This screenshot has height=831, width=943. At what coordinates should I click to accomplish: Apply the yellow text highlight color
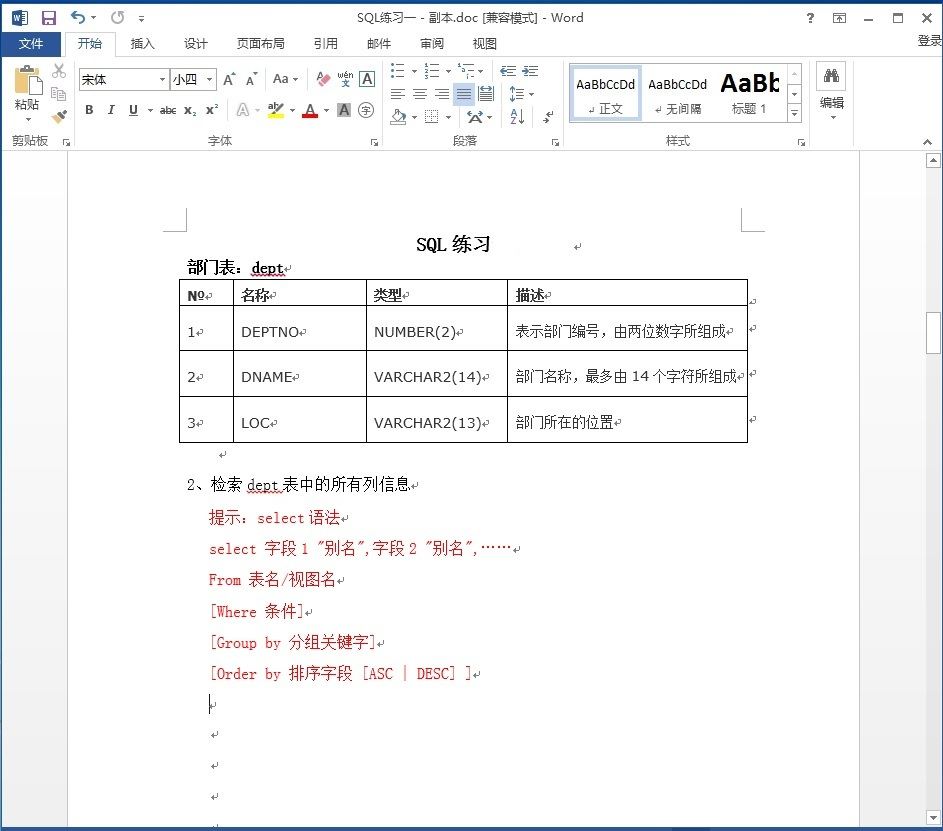(x=275, y=110)
